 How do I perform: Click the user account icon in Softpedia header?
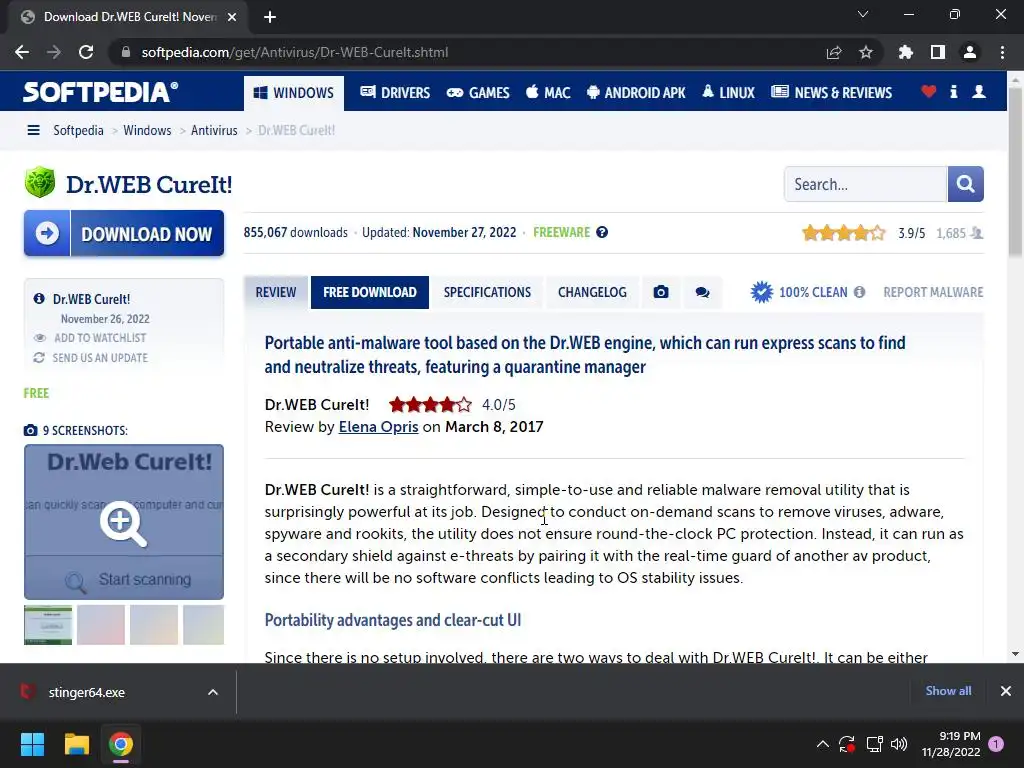click(x=979, y=92)
